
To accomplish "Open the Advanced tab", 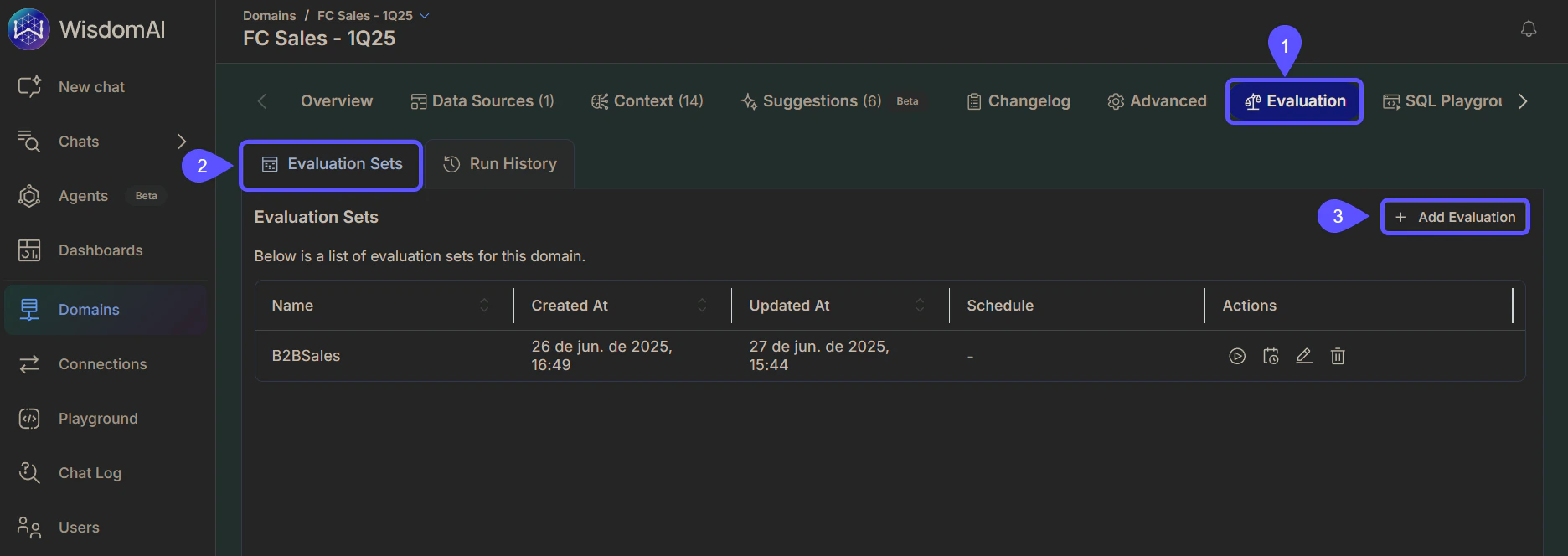I will pyautogui.click(x=1157, y=101).
